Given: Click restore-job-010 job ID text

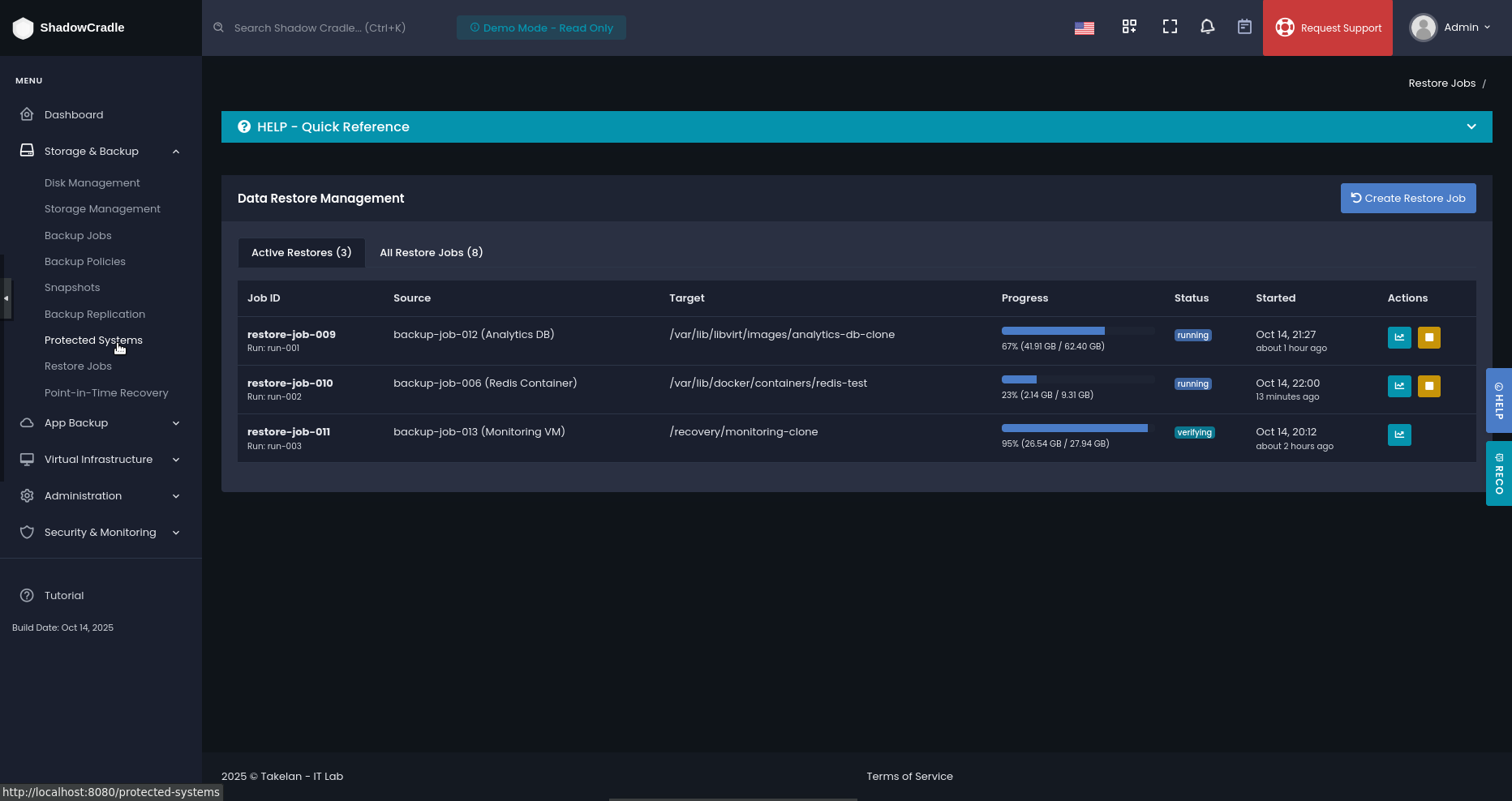Looking at the screenshot, I should [290, 383].
